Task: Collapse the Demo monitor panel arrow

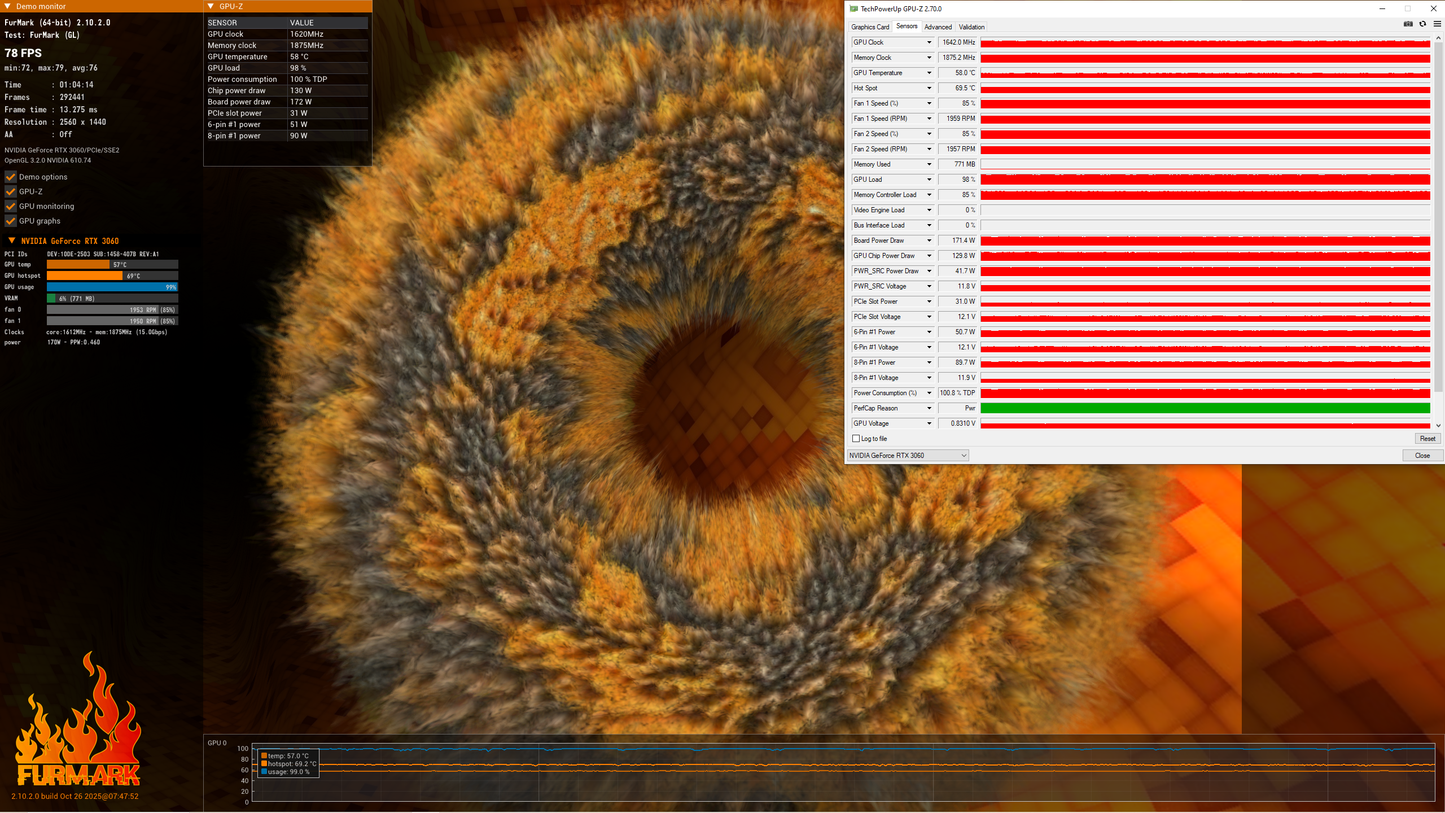Action: coord(8,6)
